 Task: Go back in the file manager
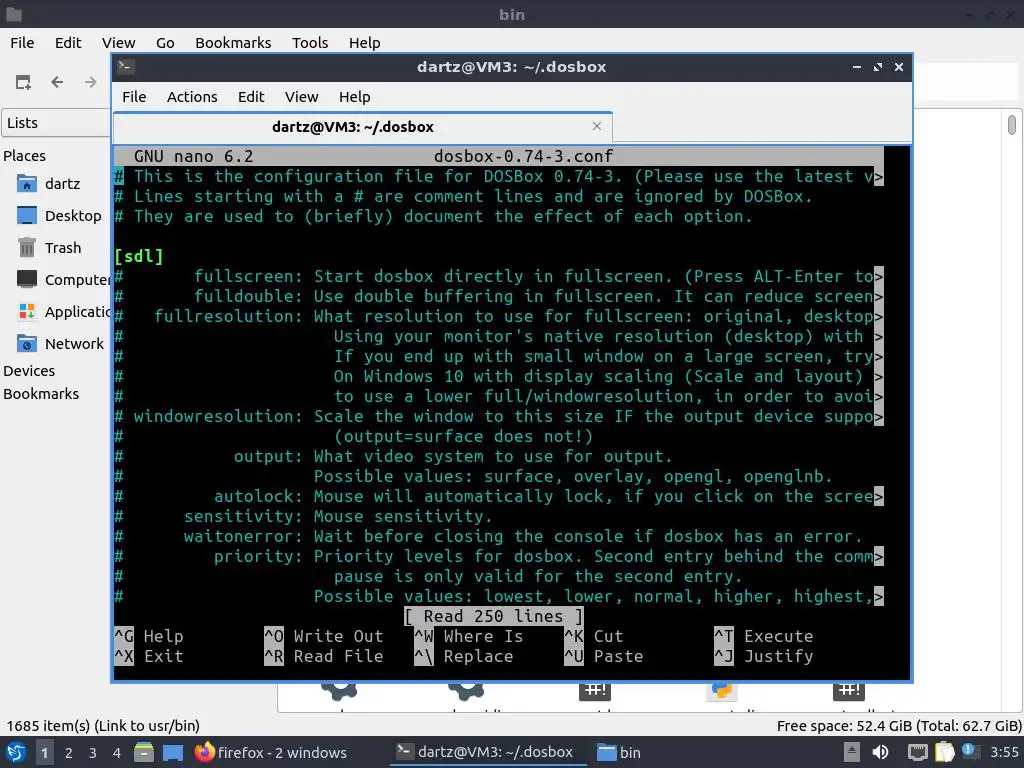pos(57,82)
